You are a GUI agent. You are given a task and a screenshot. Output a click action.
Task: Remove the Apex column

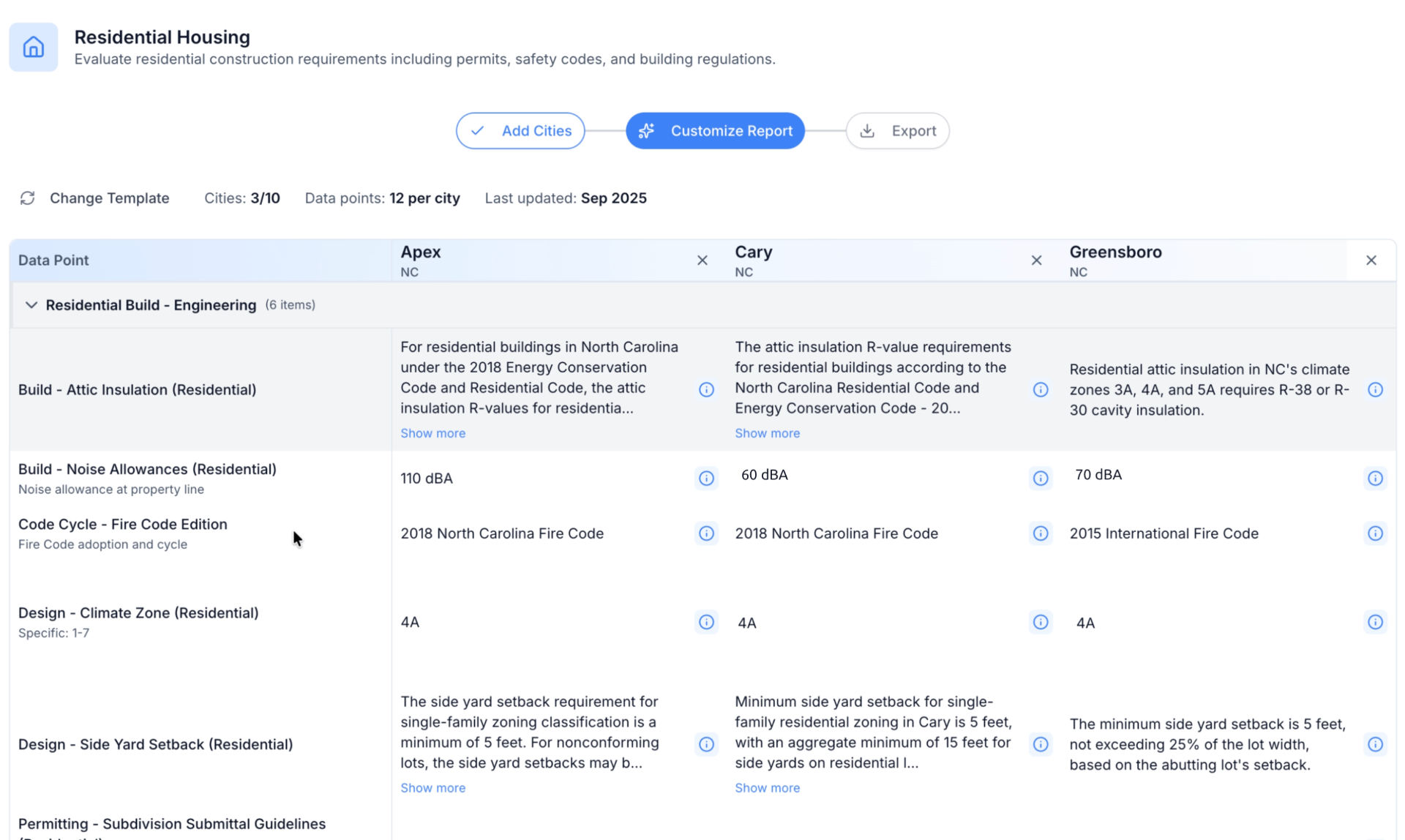702,260
